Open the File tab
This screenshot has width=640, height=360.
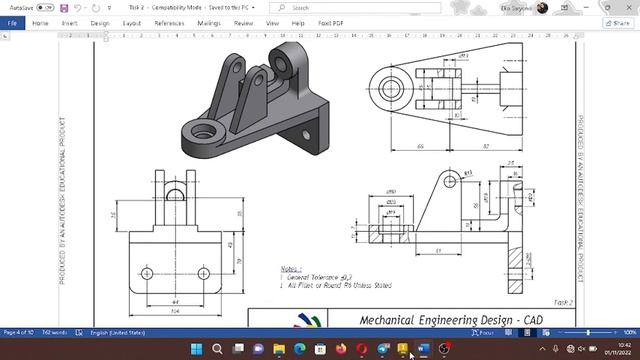pyautogui.click(x=12, y=23)
